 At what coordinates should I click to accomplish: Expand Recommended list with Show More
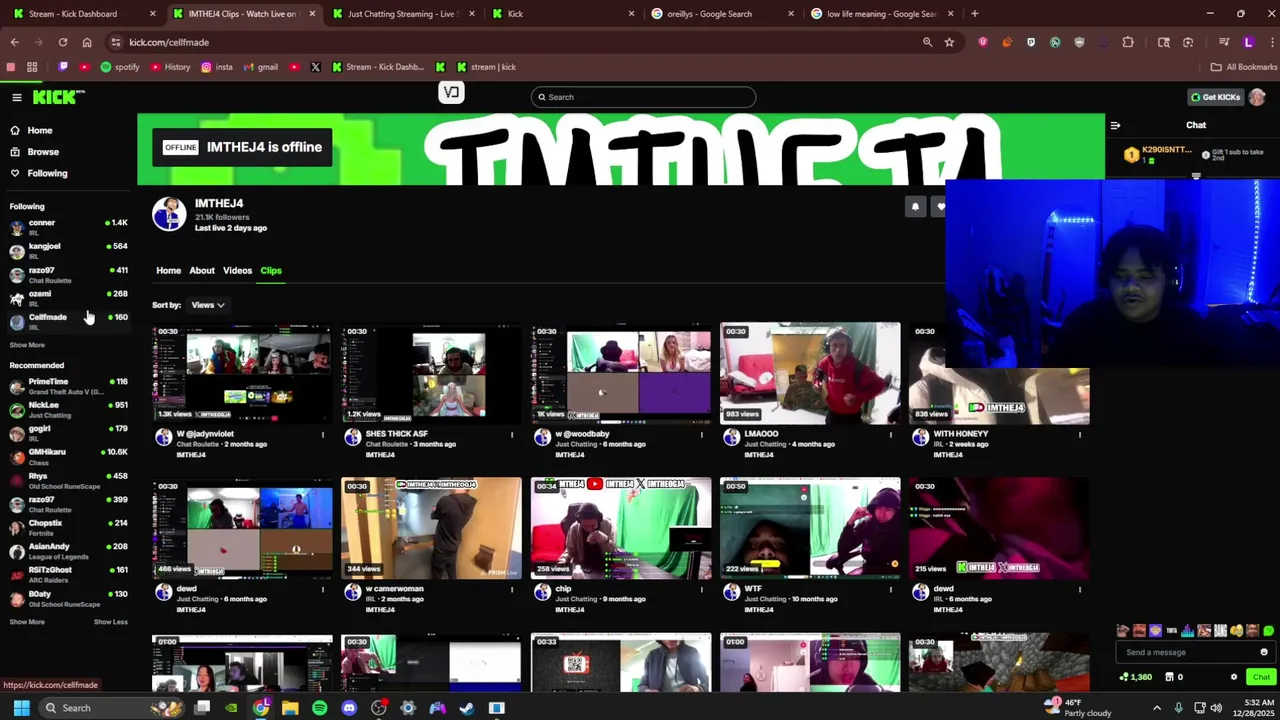pos(27,622)
